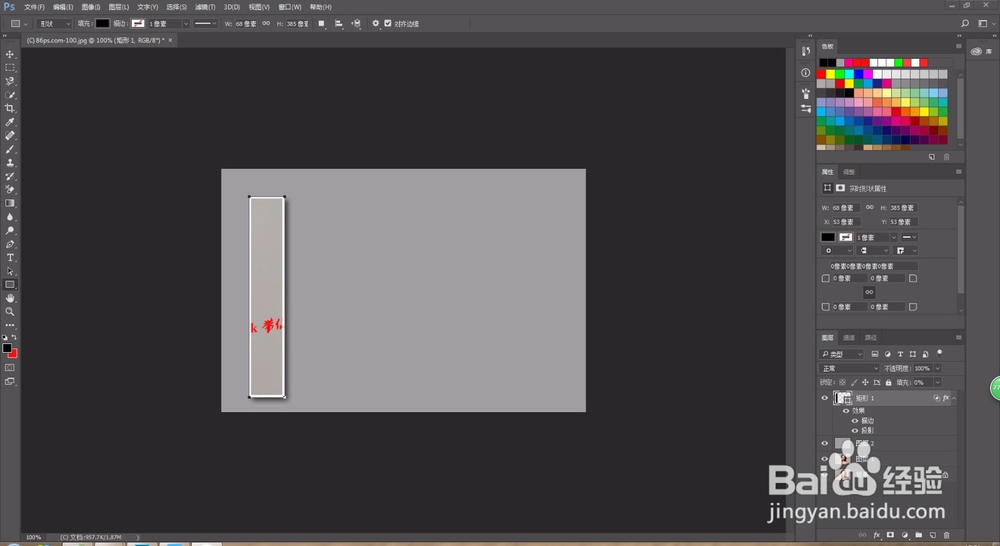This screenshot has height=546, width=1000.
Task: Open path operations in options bar
Action: 321,24
